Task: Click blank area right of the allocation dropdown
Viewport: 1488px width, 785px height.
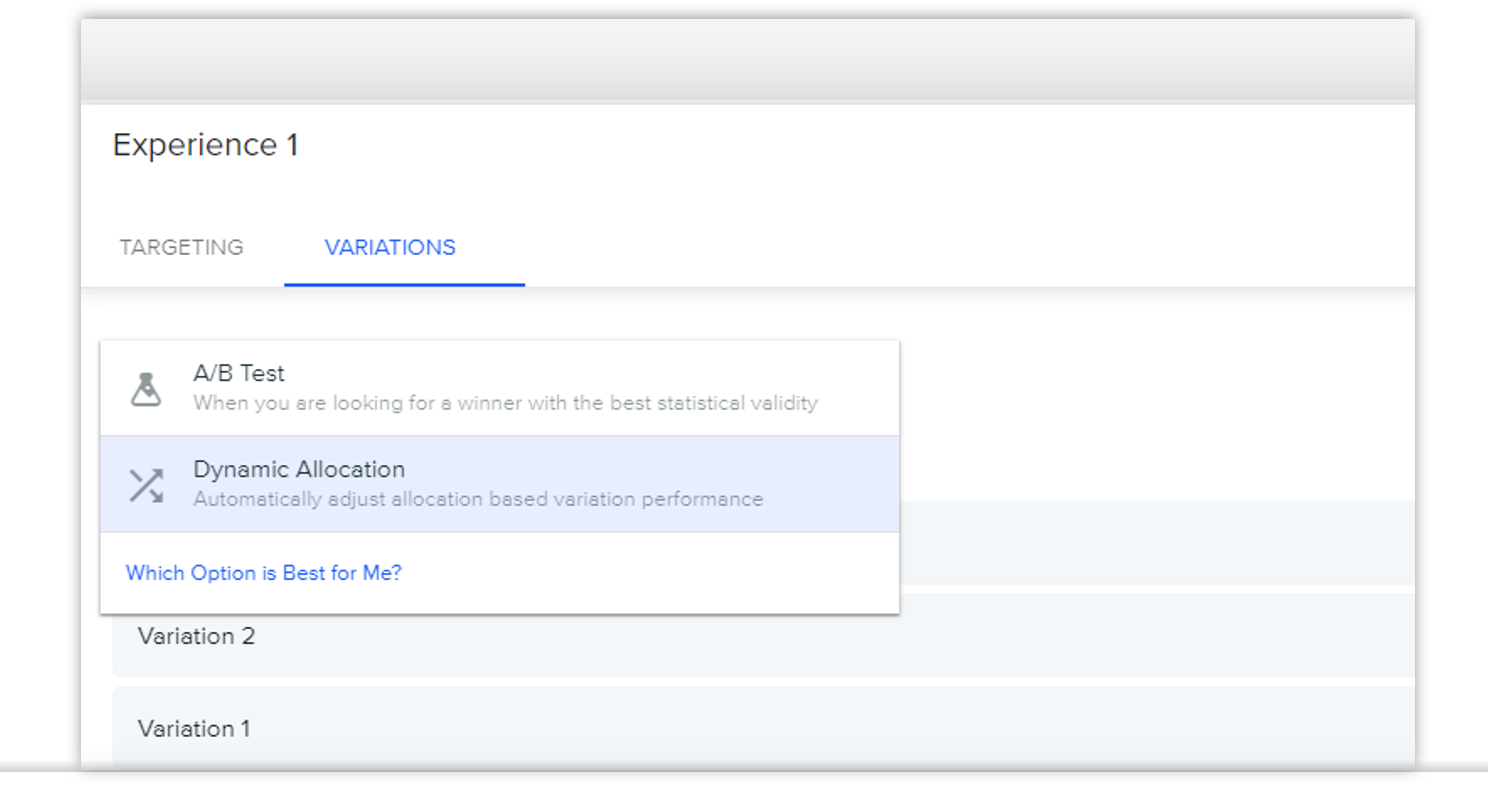Action: click(x=1150, y=400)
